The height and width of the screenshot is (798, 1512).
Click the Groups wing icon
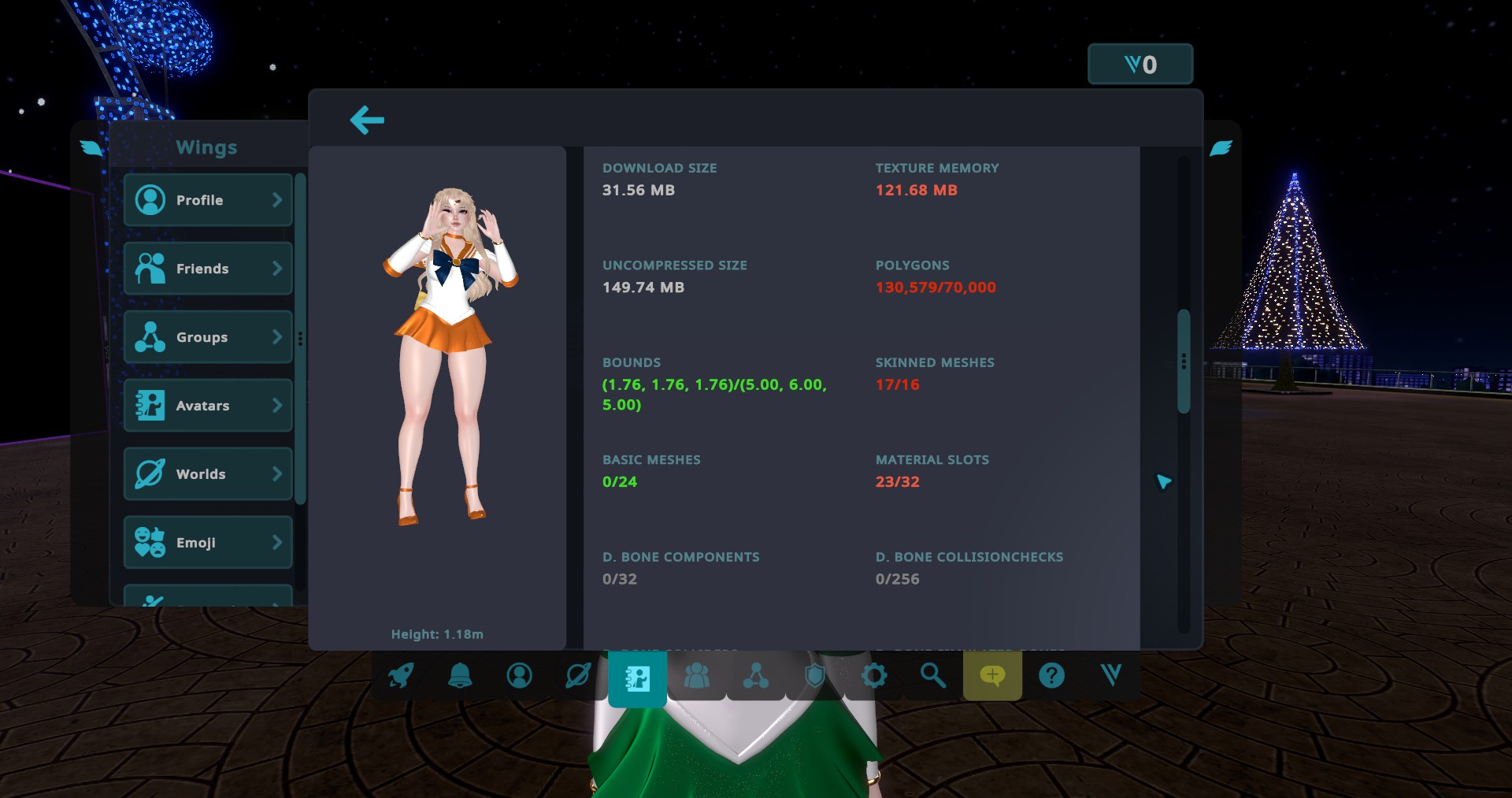click(x=150, y=337)
